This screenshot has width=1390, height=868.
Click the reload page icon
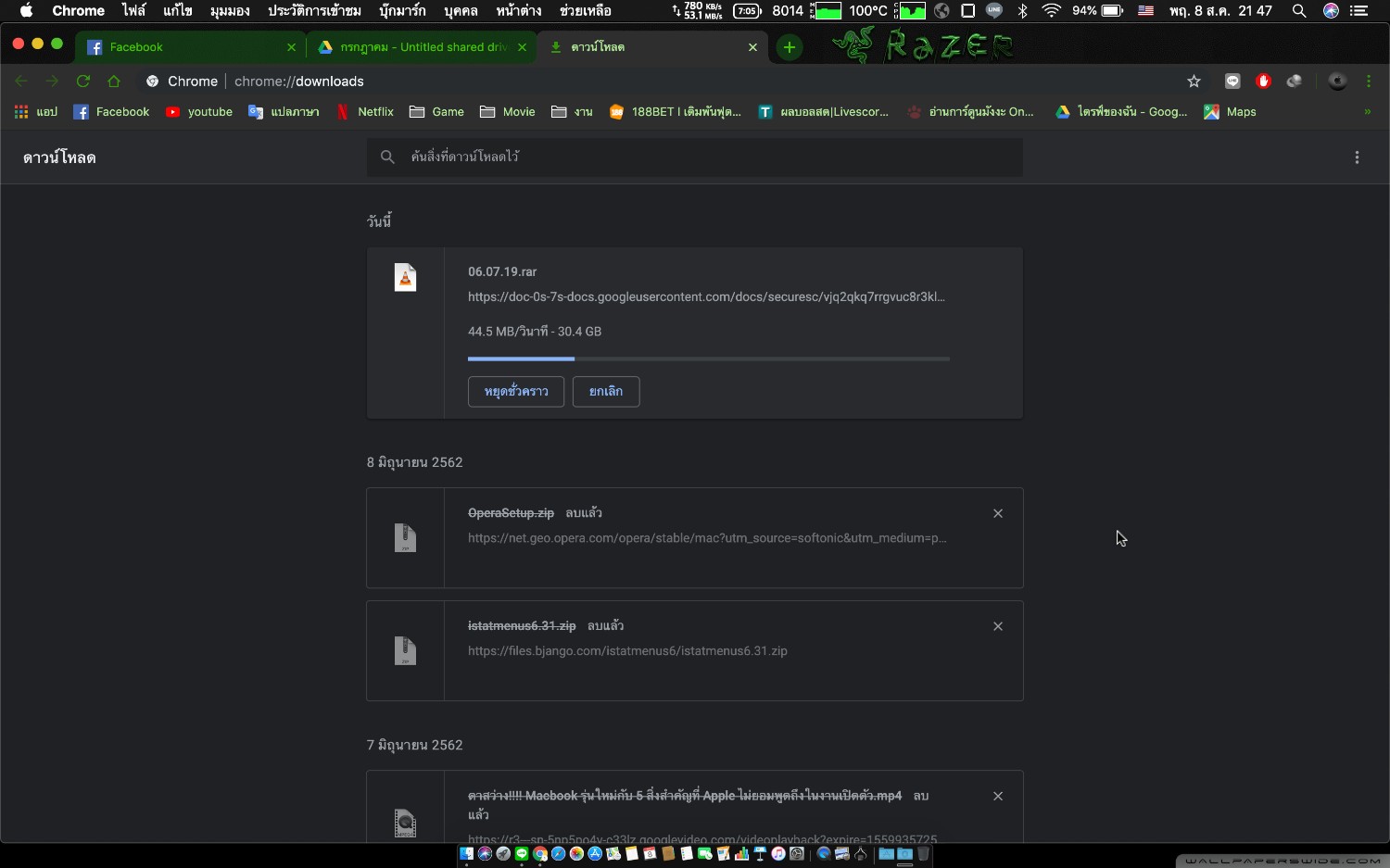click(x=83, y=82)
